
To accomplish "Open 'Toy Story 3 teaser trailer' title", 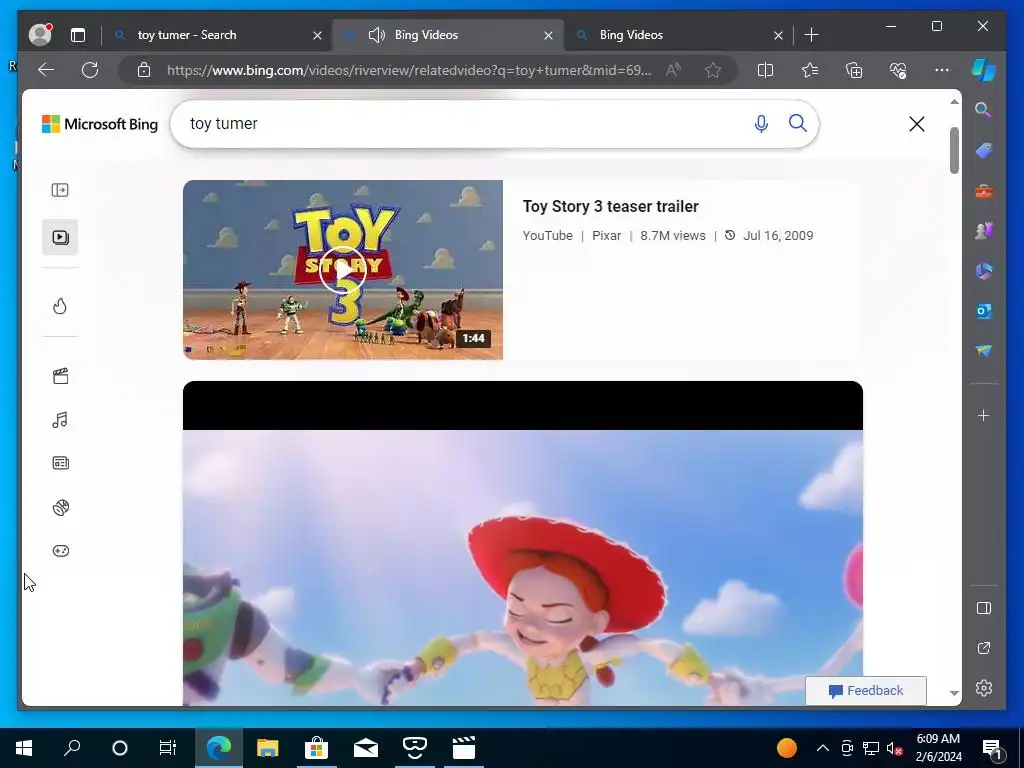I will pyautogui.click(x=611, y=206).
